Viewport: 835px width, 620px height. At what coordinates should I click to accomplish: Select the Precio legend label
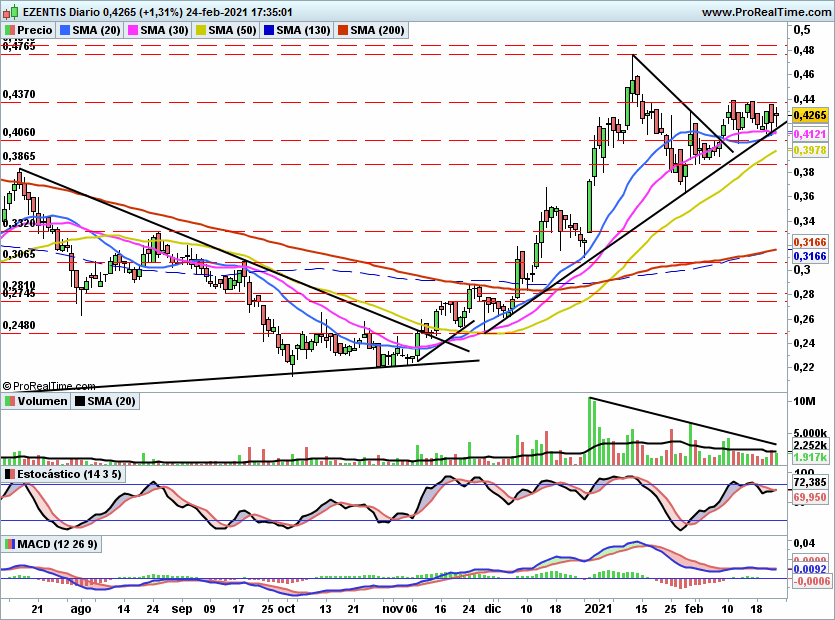click(35, 30)
